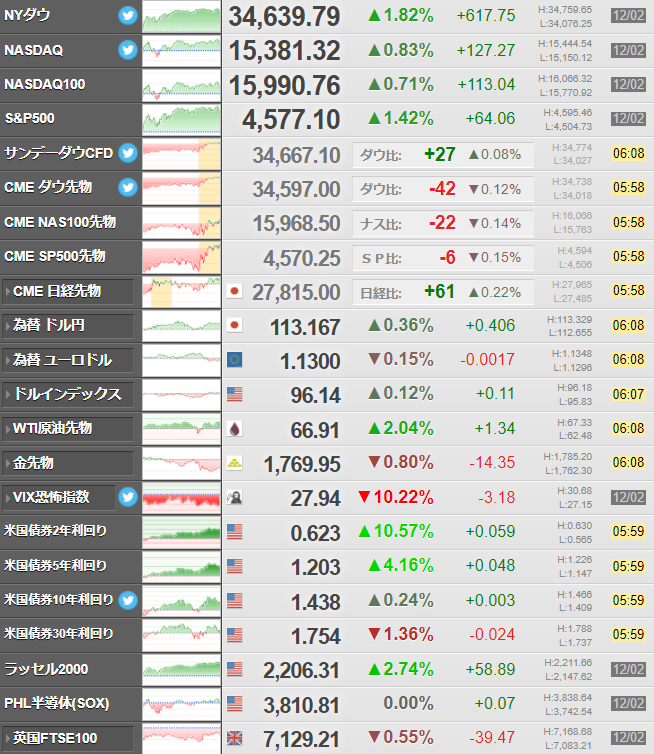Click the scream face icon on VIX row
This screenshot has height=754, width=654.
pos(234,497)
